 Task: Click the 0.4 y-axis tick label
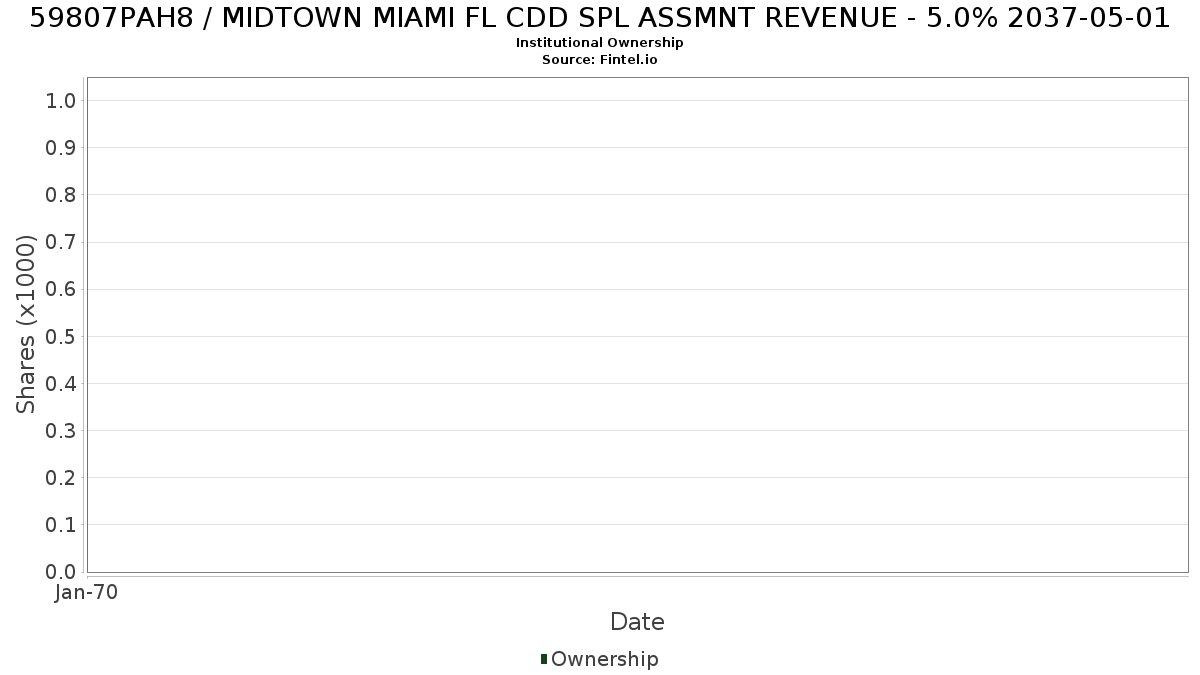point(61,383)
